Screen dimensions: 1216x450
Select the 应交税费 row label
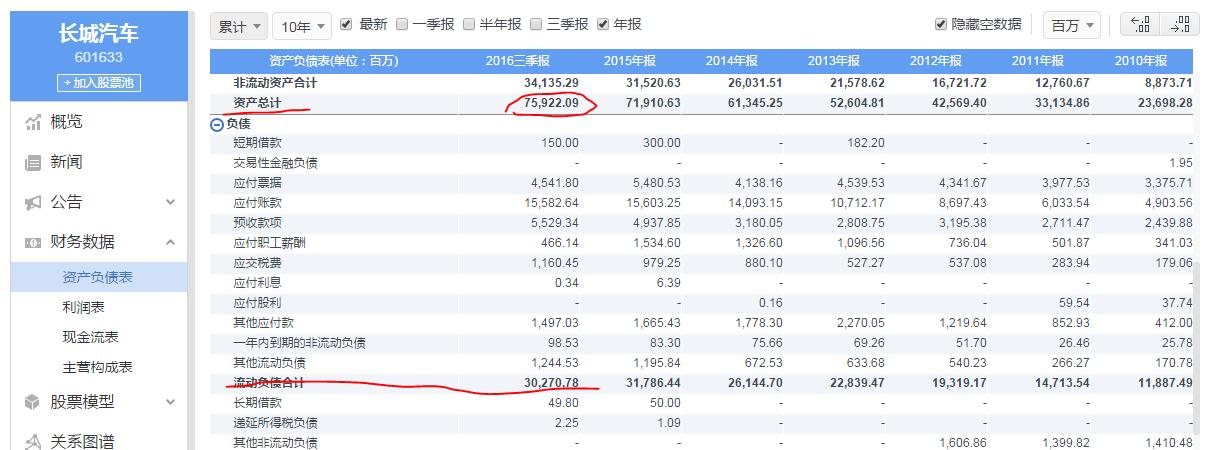tap(257, 262)
